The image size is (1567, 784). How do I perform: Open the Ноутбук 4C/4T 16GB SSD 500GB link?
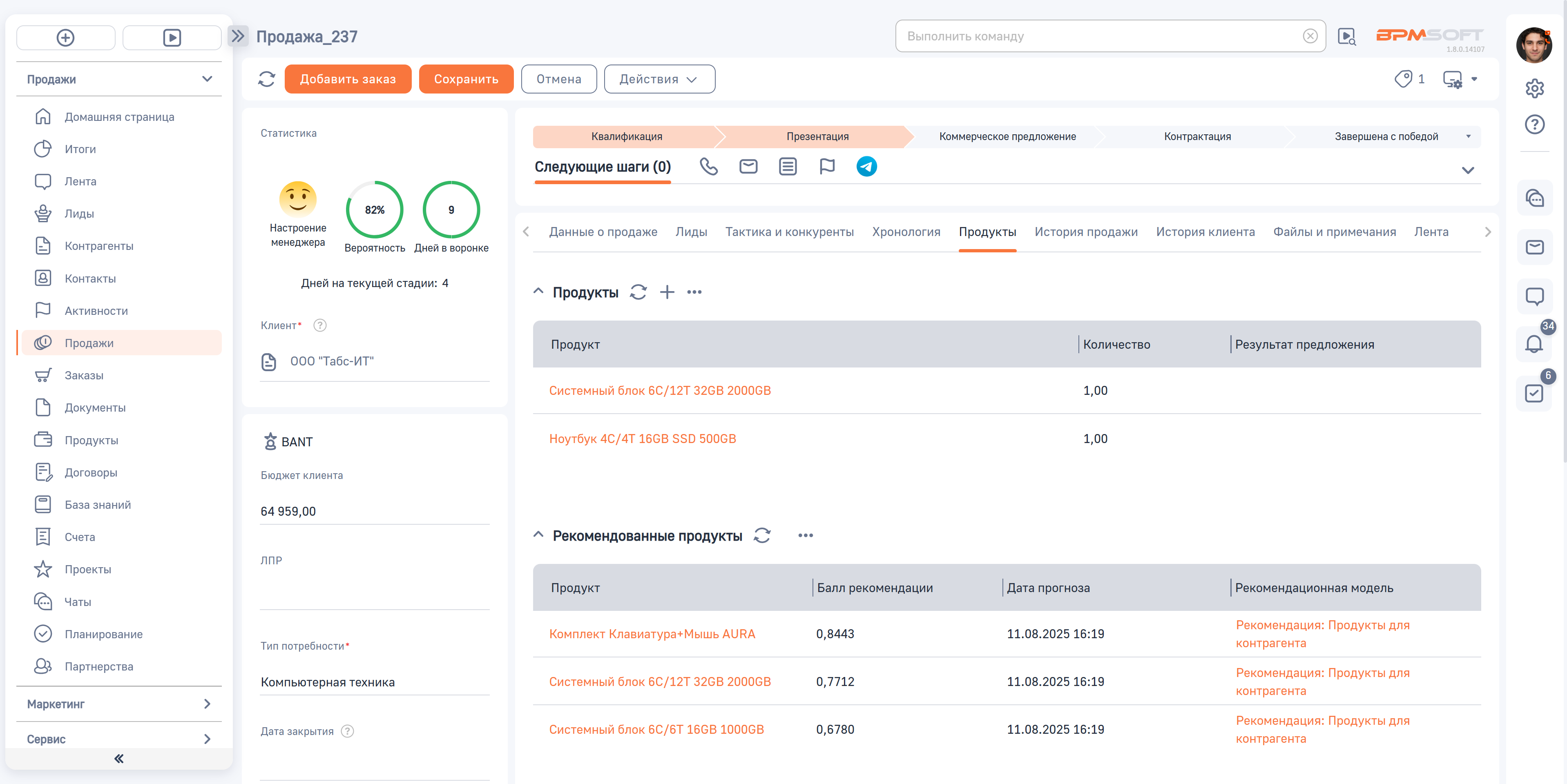[643, 439]
